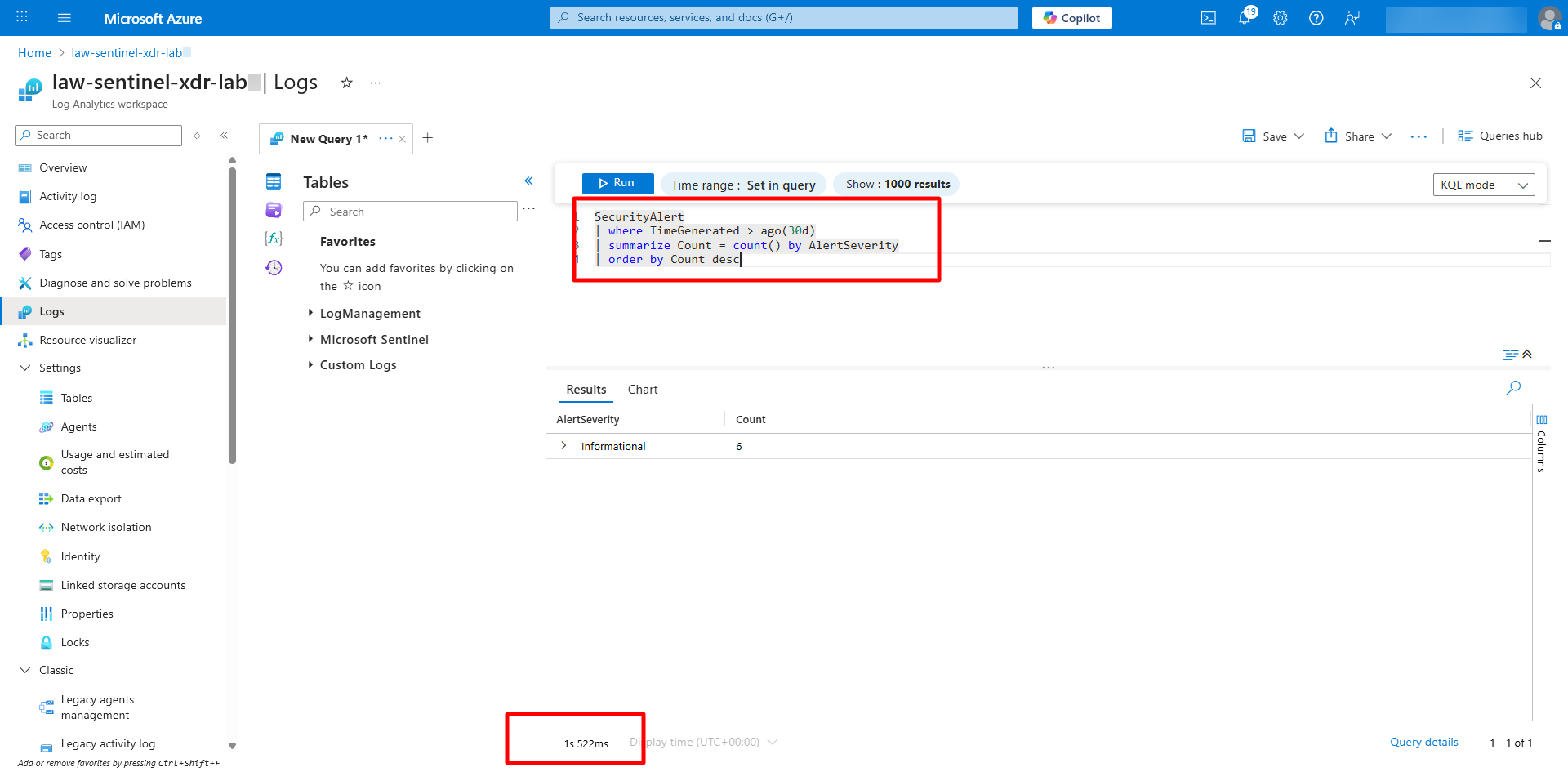Image resolution: width=1568 pixels, height=772 pixels.
Task: Open the Functions side pane icon
Action: pyautogui.click(x=274, y=239)
